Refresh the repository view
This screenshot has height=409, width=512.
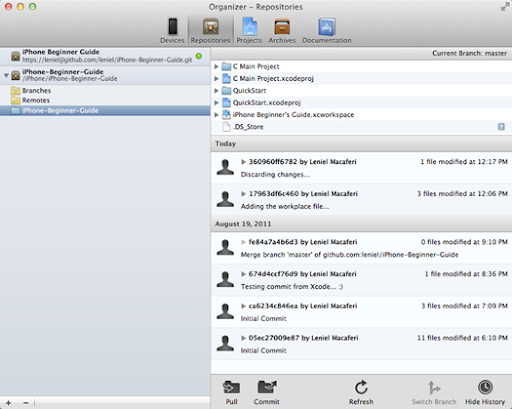[361, 392]
